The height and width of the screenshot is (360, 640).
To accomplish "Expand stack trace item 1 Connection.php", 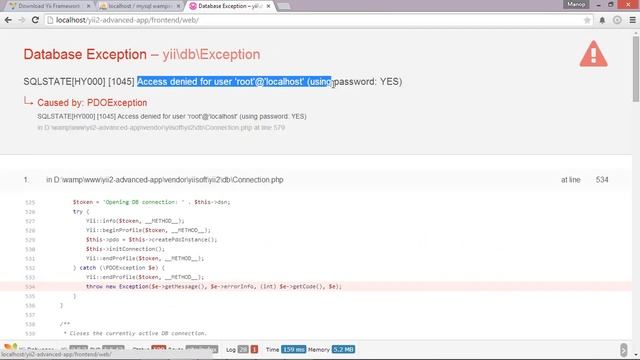I will [316, 180].
